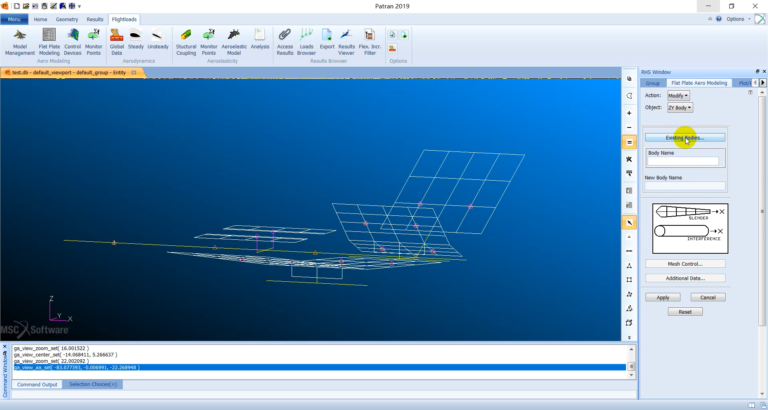Click slender/interference body diagram thumbnail
Screen dimensions: 768x410
pos(690,228)
